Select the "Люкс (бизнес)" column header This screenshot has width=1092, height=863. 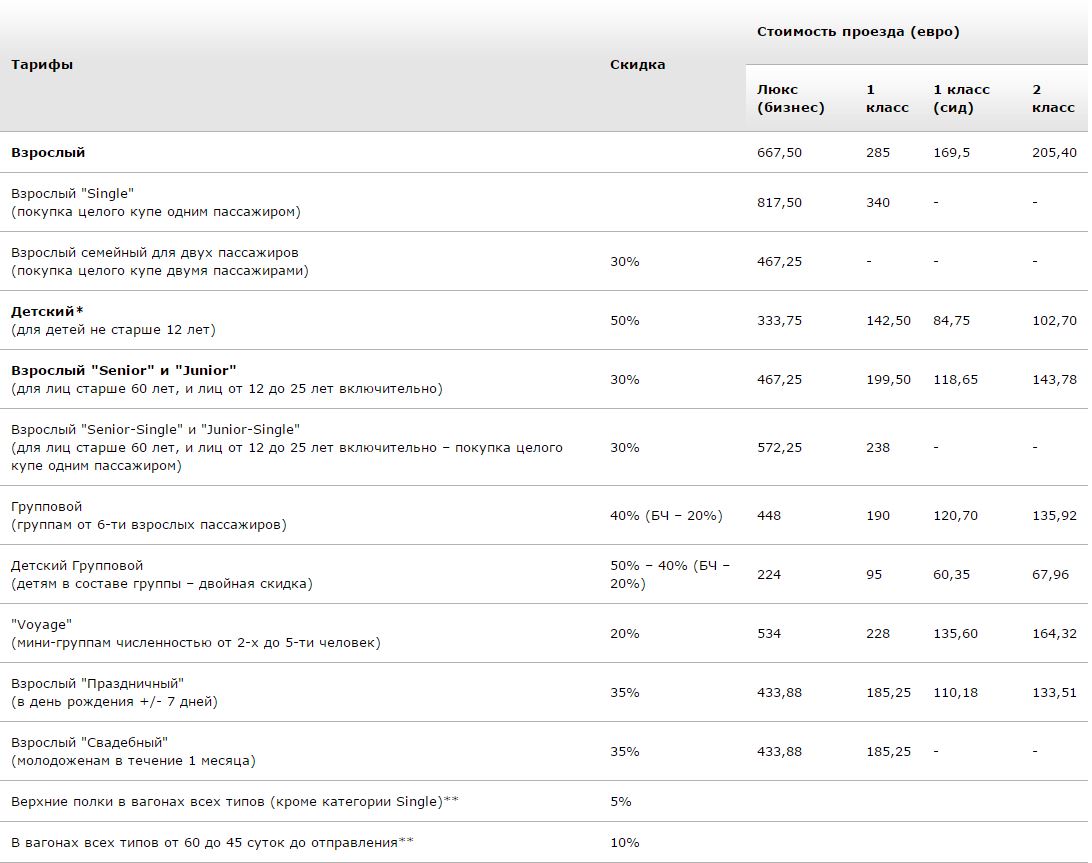point(790,98)
